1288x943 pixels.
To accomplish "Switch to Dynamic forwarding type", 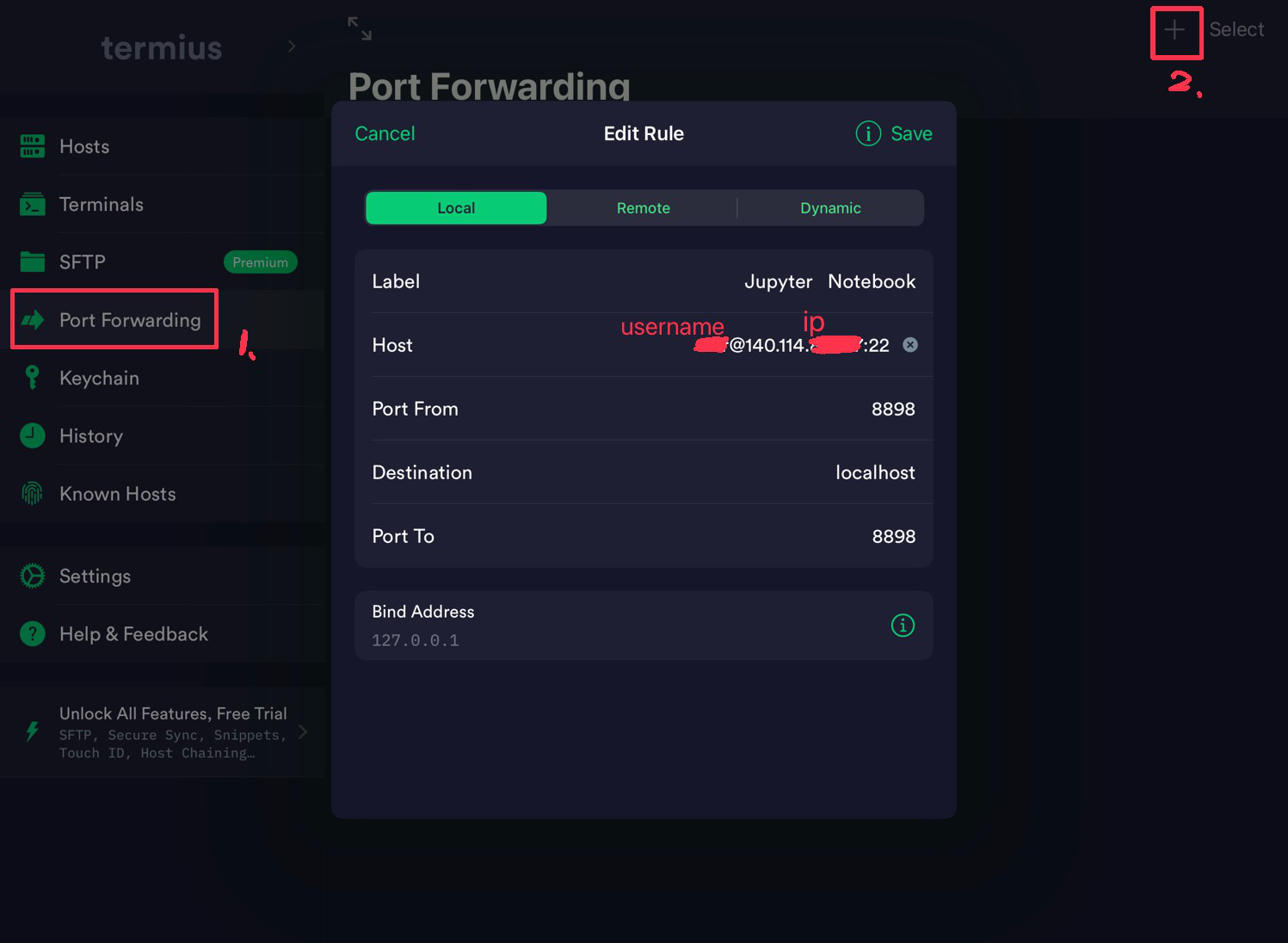I will (x=829, y=208).
